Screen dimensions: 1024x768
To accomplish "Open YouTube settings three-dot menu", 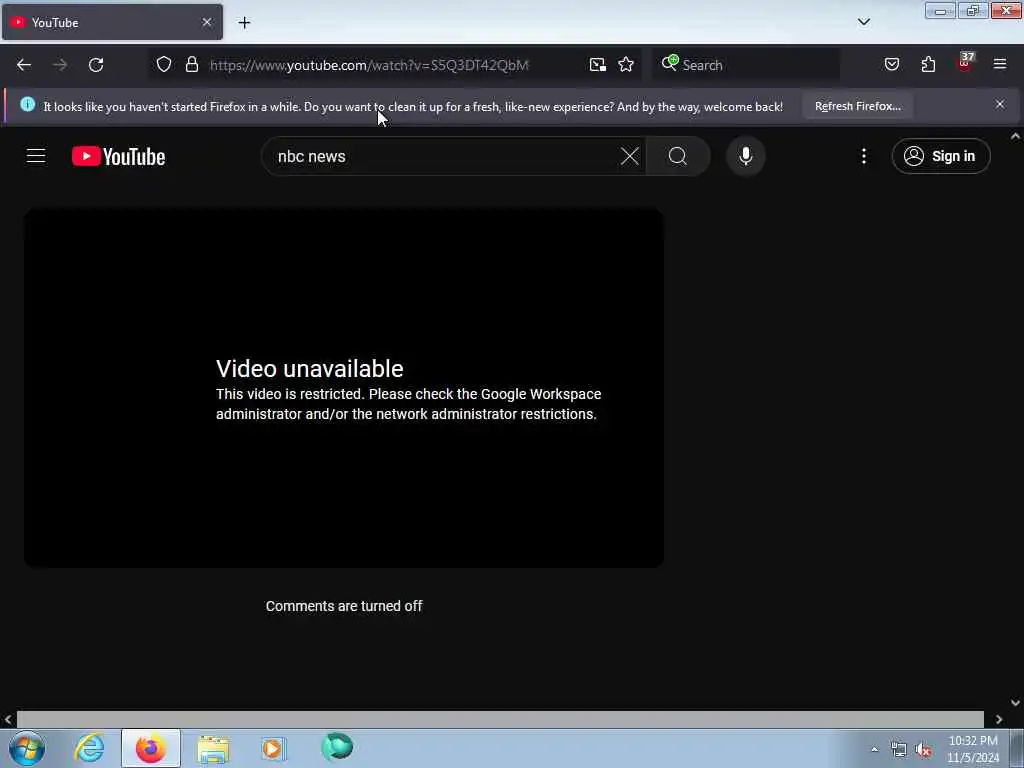I will click(x=863, y=156).
